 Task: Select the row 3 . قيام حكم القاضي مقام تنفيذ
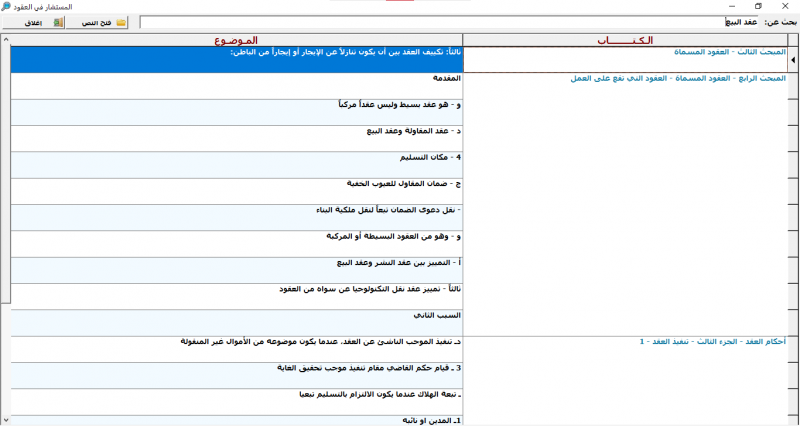[x=237, y=375]
